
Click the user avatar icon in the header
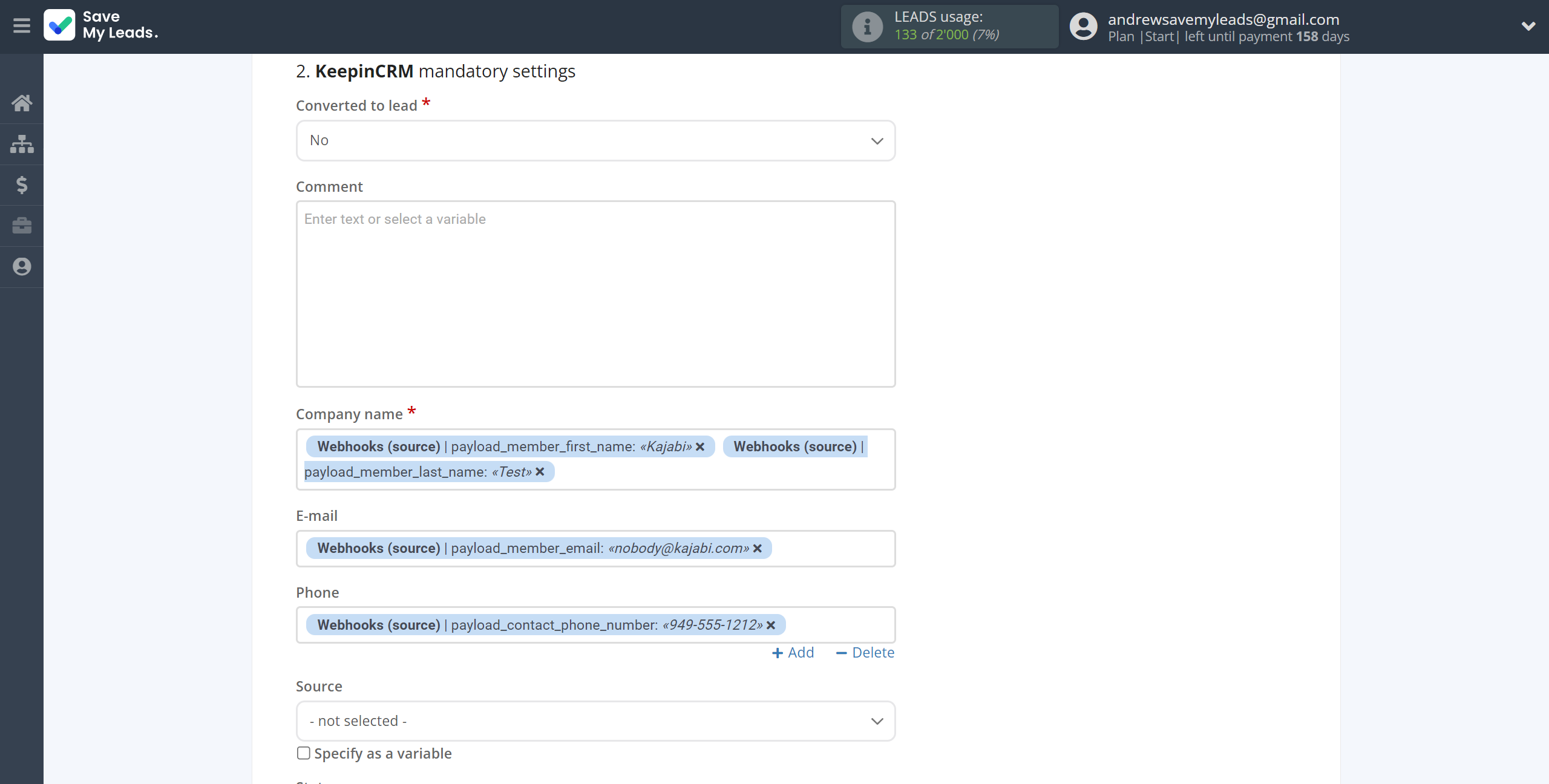click(x=1083, y=27)
